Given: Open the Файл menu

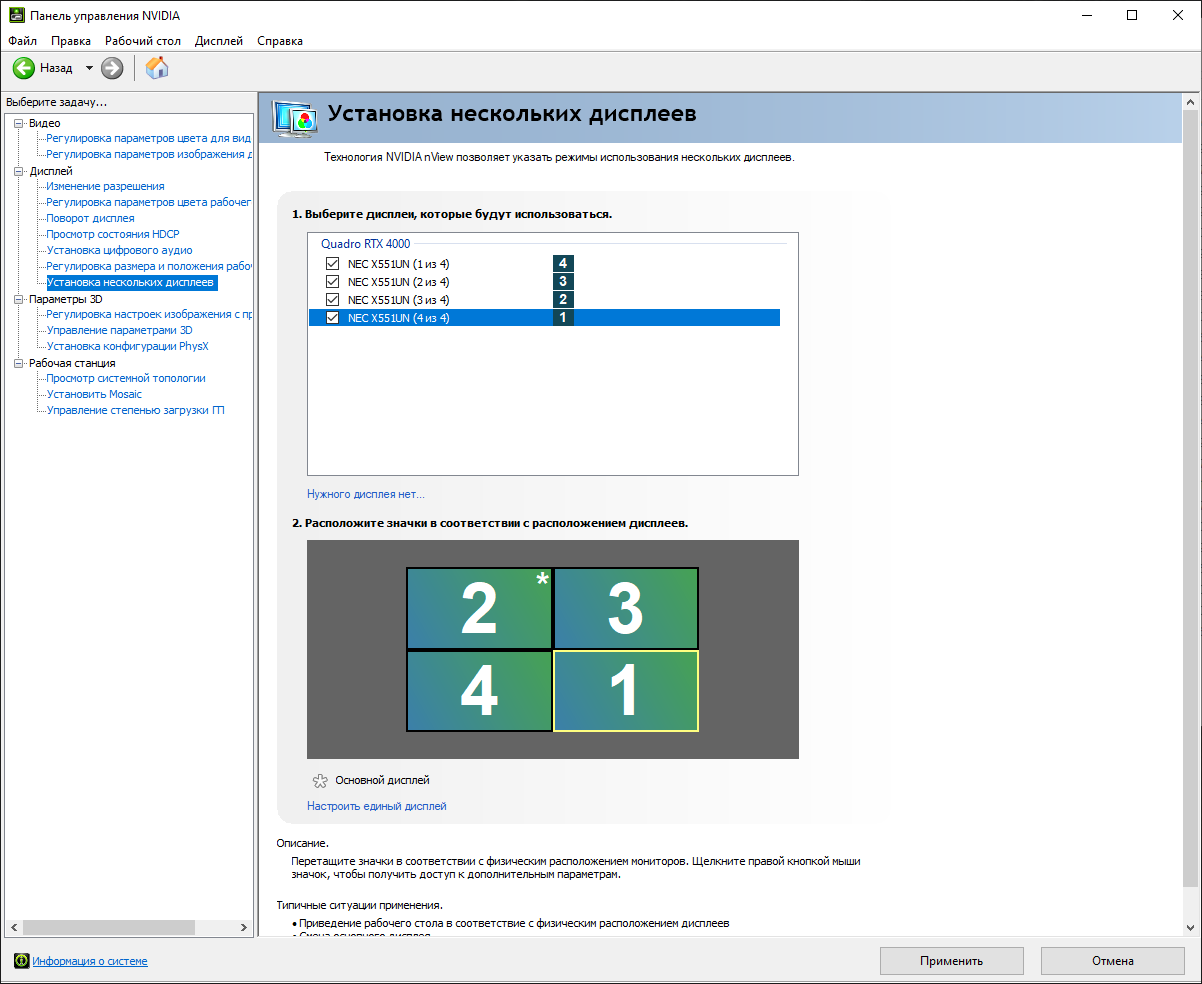Looking at the screenshot, I should pyautogui.click(x=22, y=41).
